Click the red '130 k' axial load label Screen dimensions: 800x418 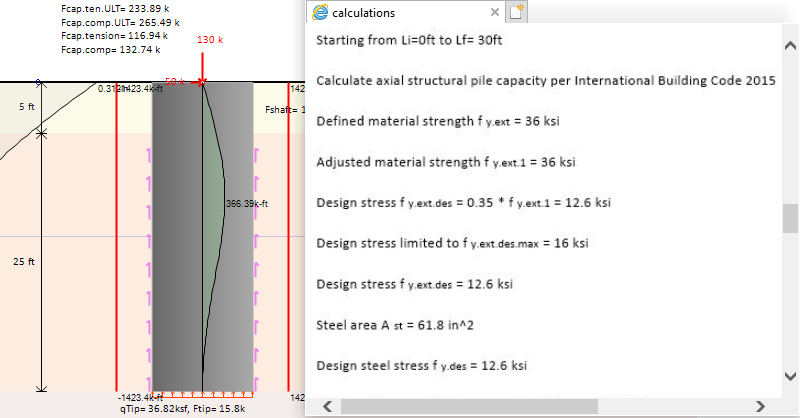point(210,39)
